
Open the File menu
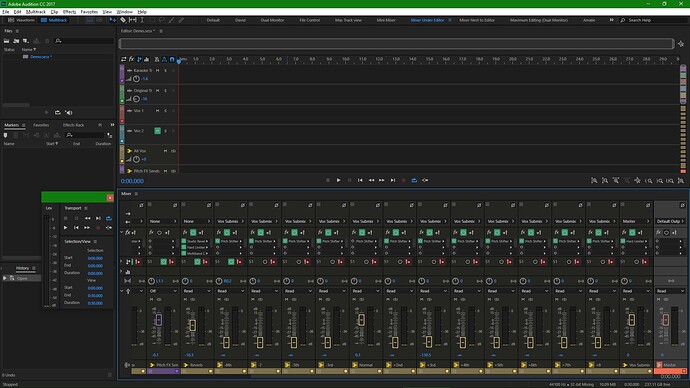(x=6, y=12)
